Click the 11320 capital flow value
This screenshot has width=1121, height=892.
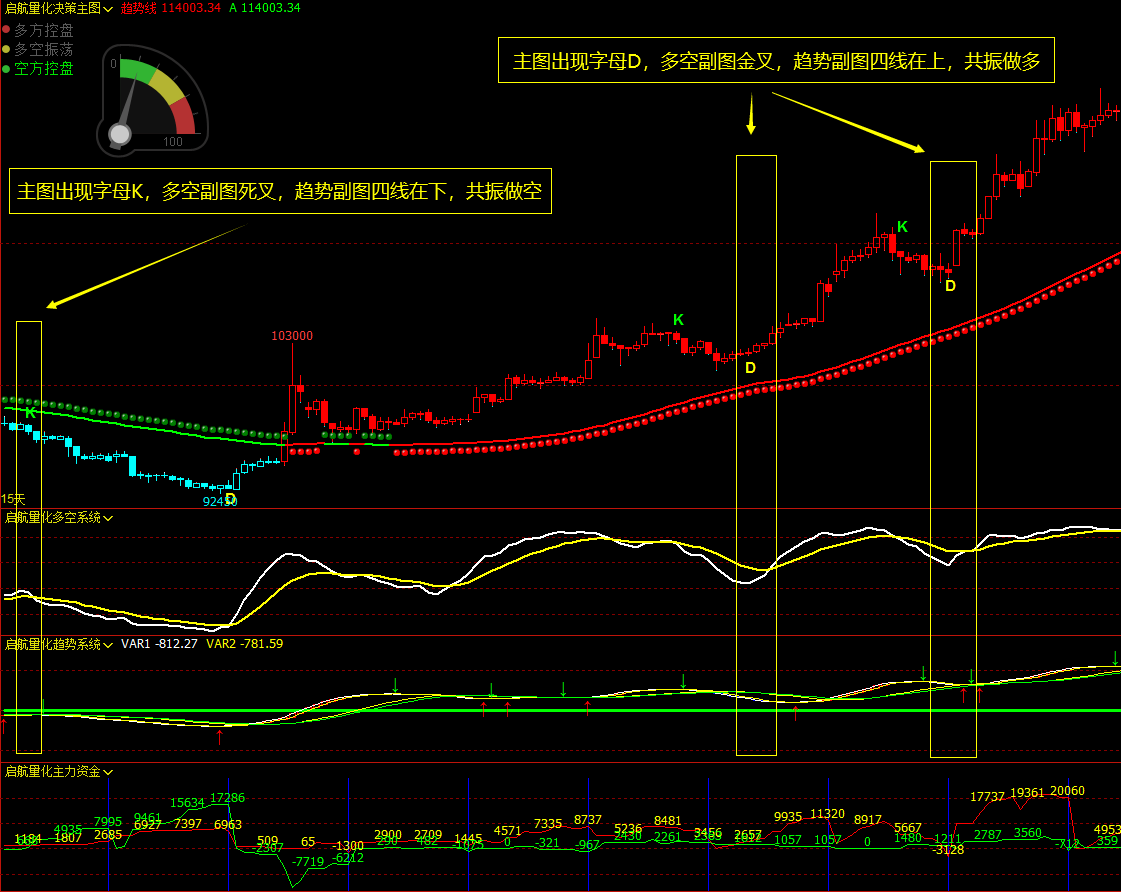827,814
